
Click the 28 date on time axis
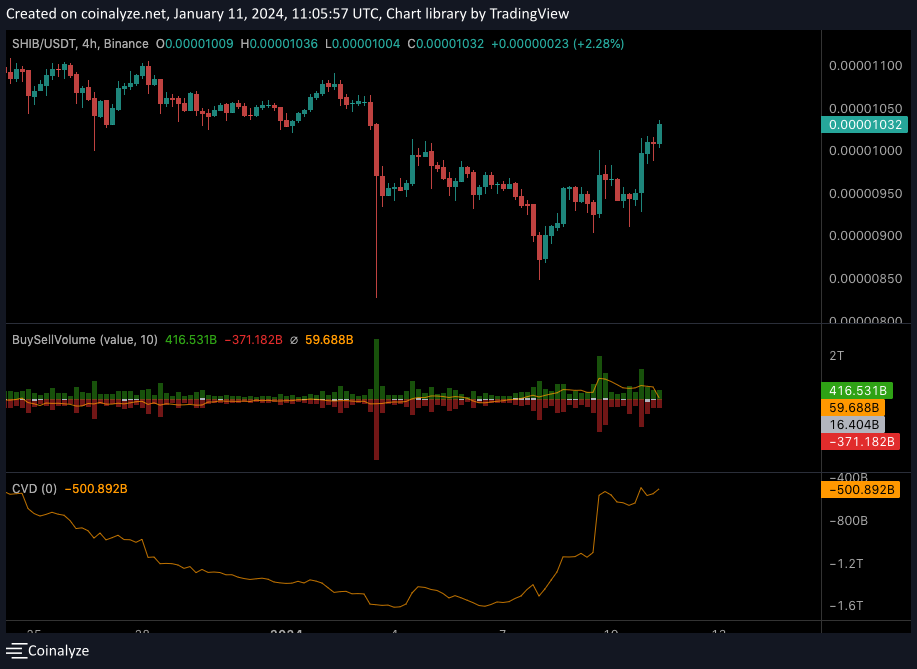tap(144, 632)
